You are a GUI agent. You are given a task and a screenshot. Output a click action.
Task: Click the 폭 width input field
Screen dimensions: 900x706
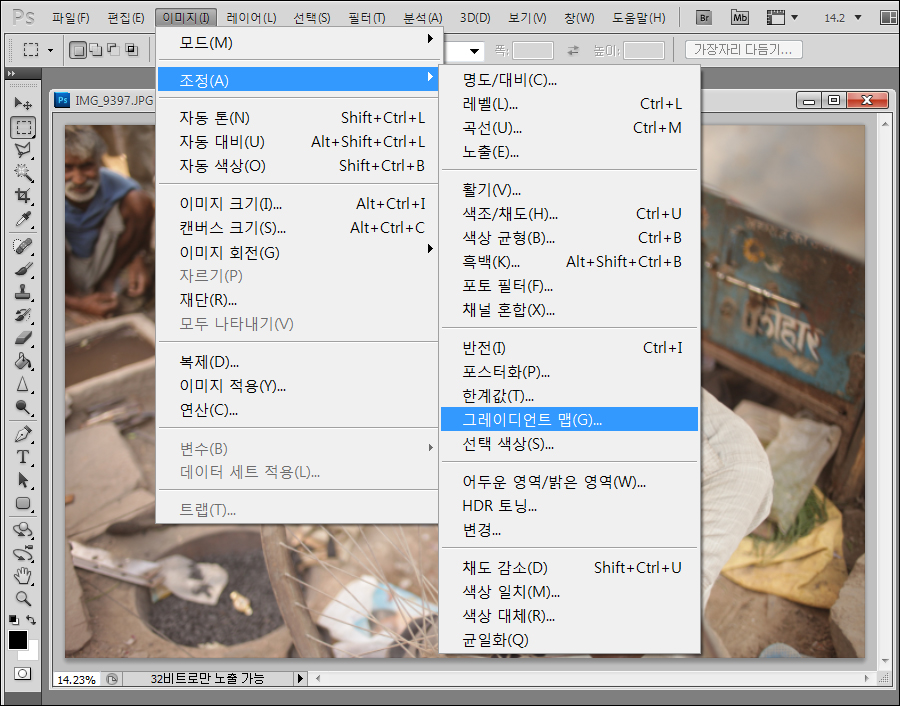532,51
